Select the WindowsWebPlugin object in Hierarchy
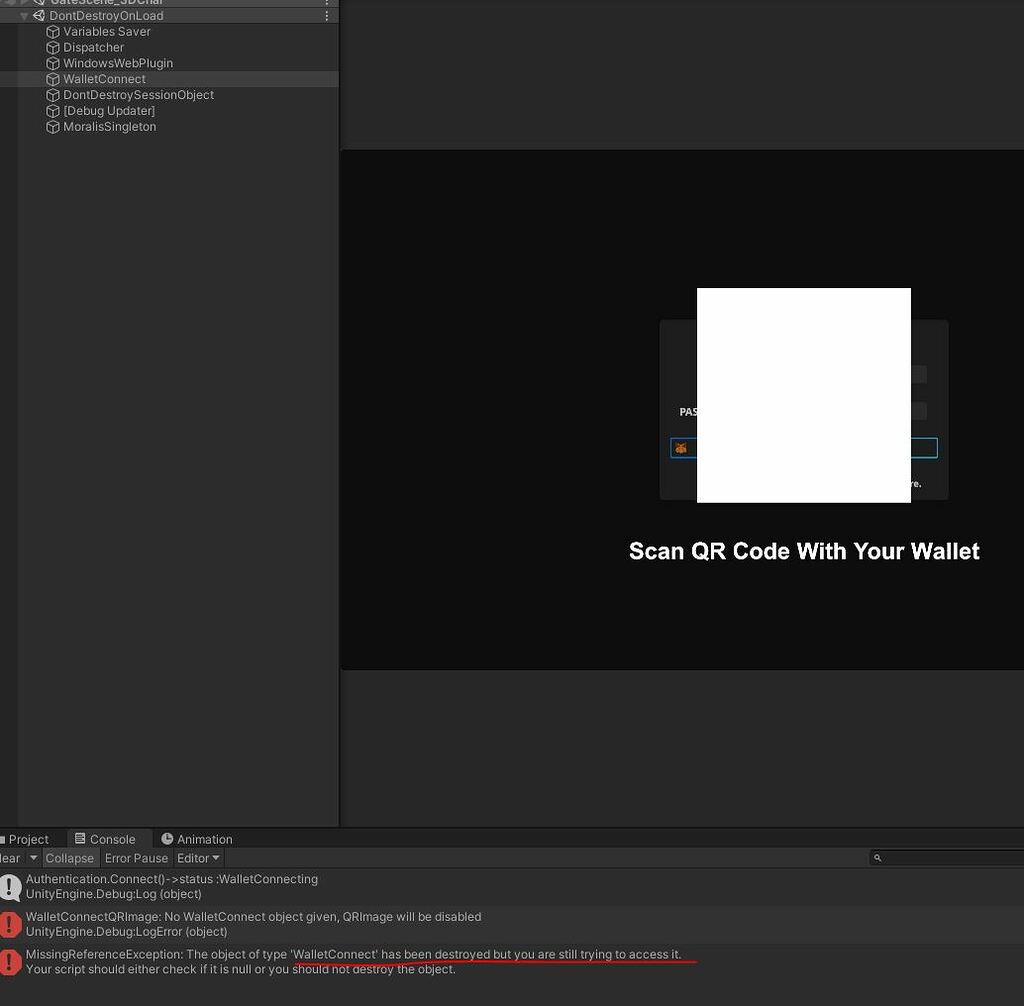1024x1006 pixels. tap(118, 63)
